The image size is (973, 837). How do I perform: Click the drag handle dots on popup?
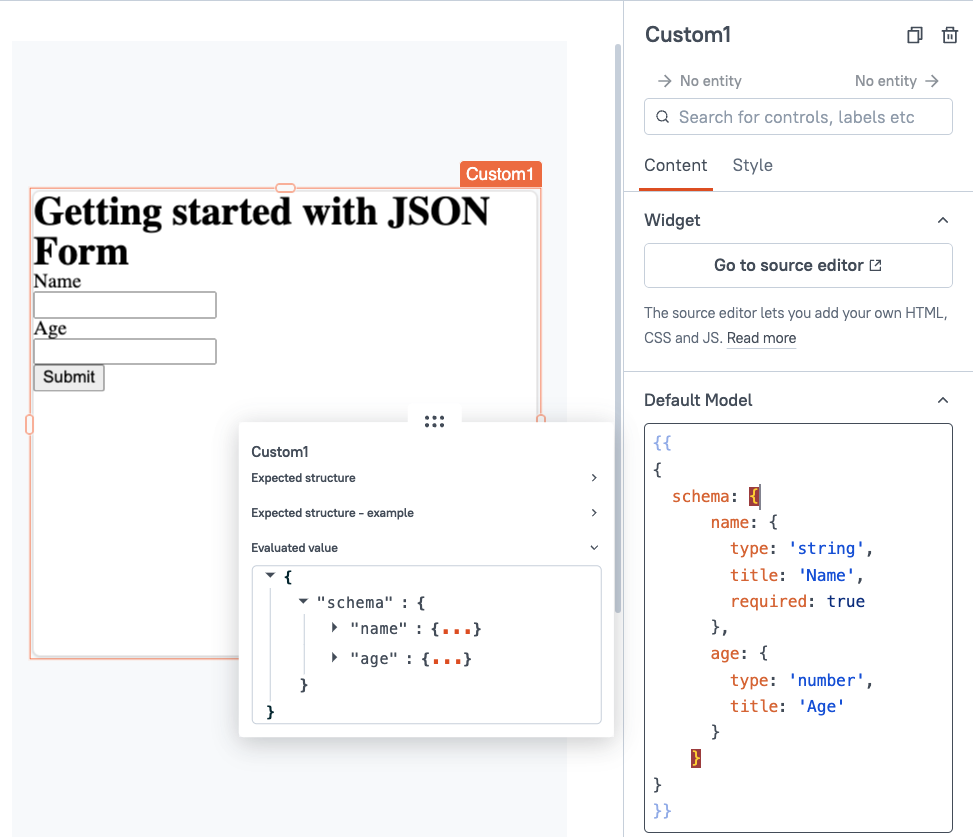click(434, 422)
